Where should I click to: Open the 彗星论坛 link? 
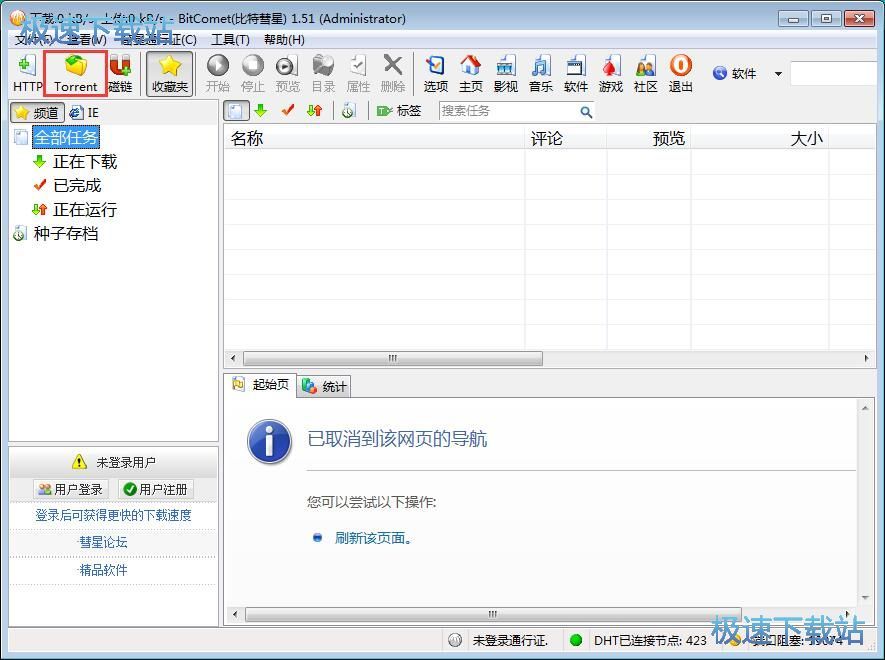103,543
